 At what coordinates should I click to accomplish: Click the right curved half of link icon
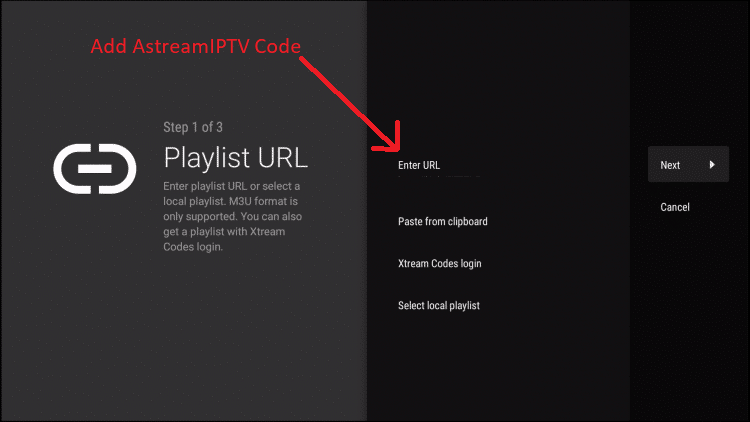118,169
